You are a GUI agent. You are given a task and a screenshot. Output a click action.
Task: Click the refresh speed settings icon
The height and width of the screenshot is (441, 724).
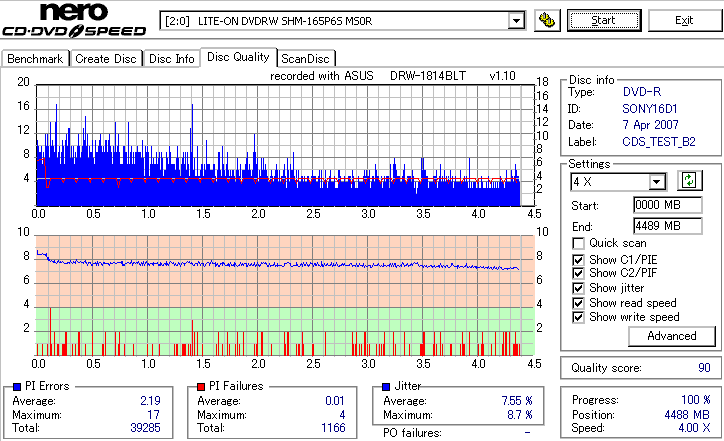[689, 181]
